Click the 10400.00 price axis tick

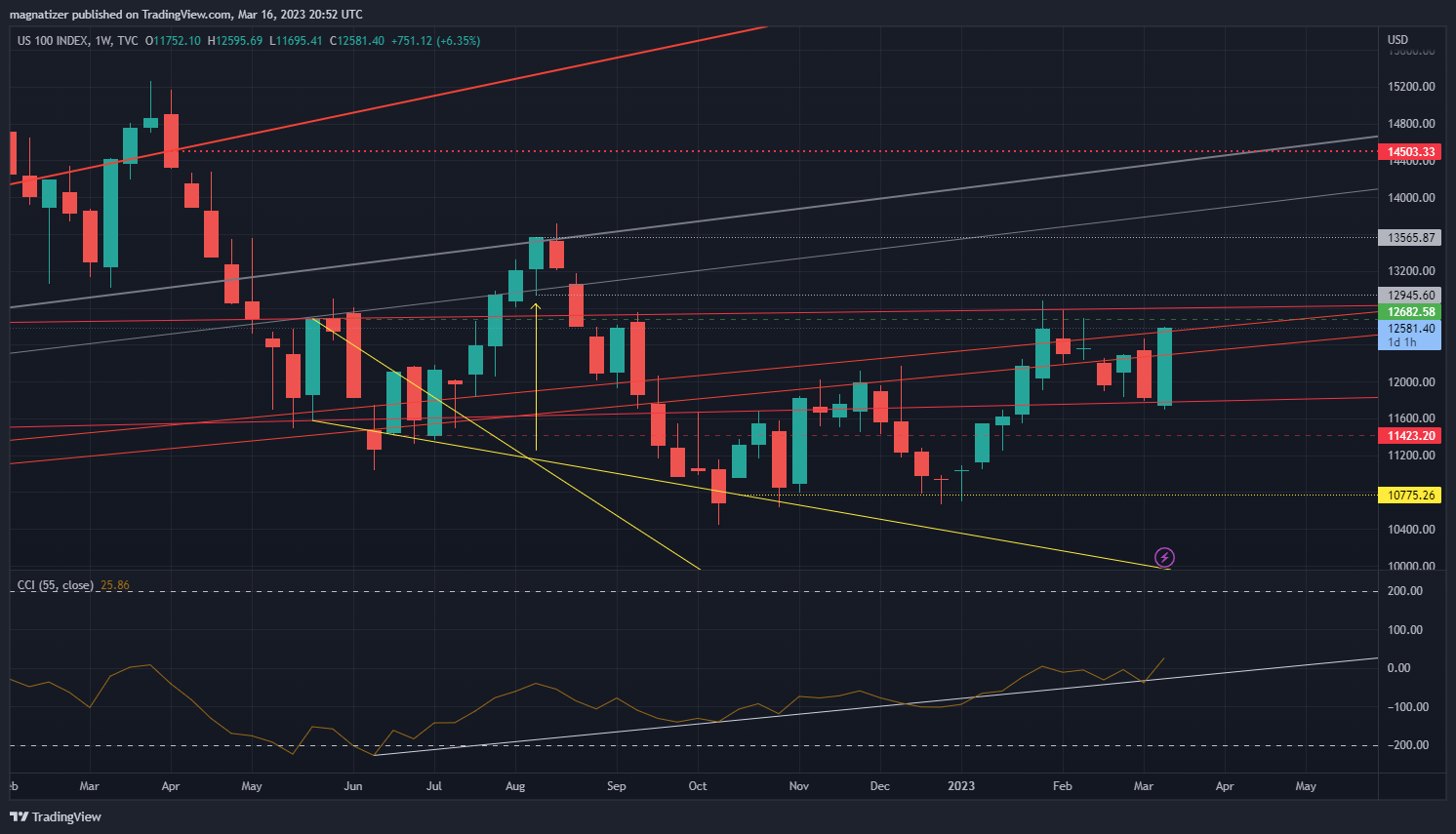[x=1411, y=530]
